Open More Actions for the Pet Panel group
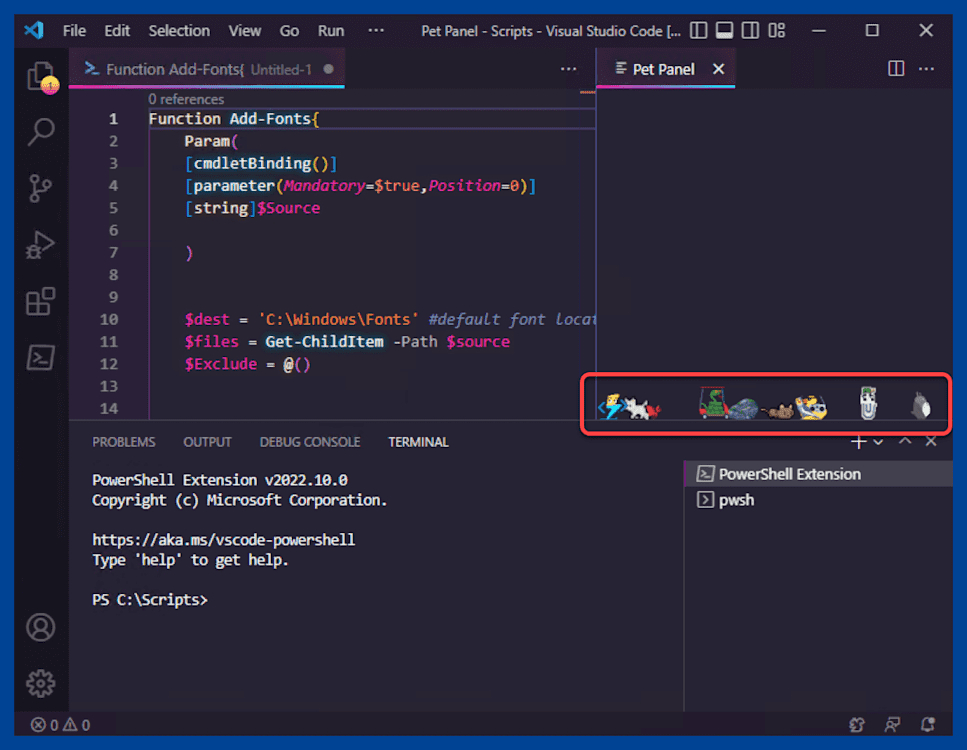Image resolution: width=967 pixels, height=750 pixels. tap(926, 68)
